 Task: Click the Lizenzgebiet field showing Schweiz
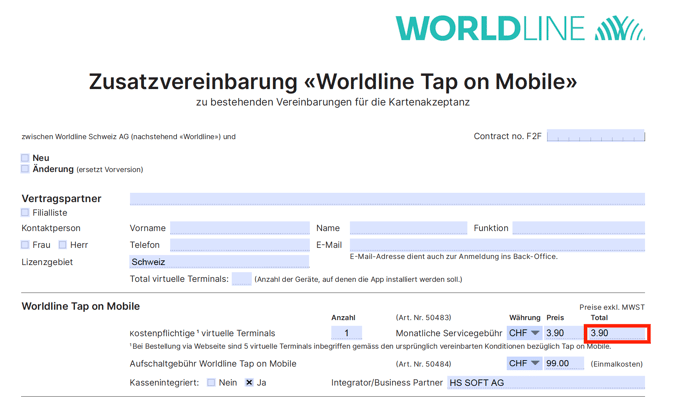click(219, 262)
